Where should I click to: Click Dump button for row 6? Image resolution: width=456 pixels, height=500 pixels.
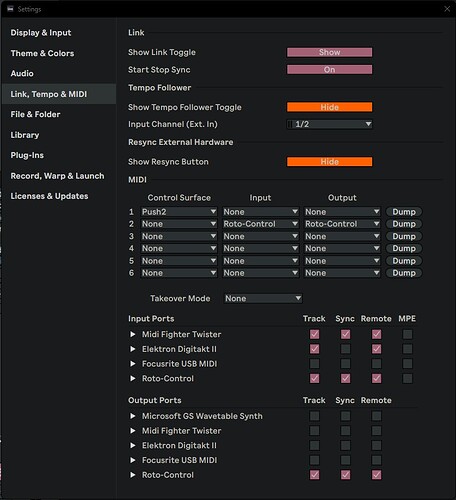click(x=404, y=273)
